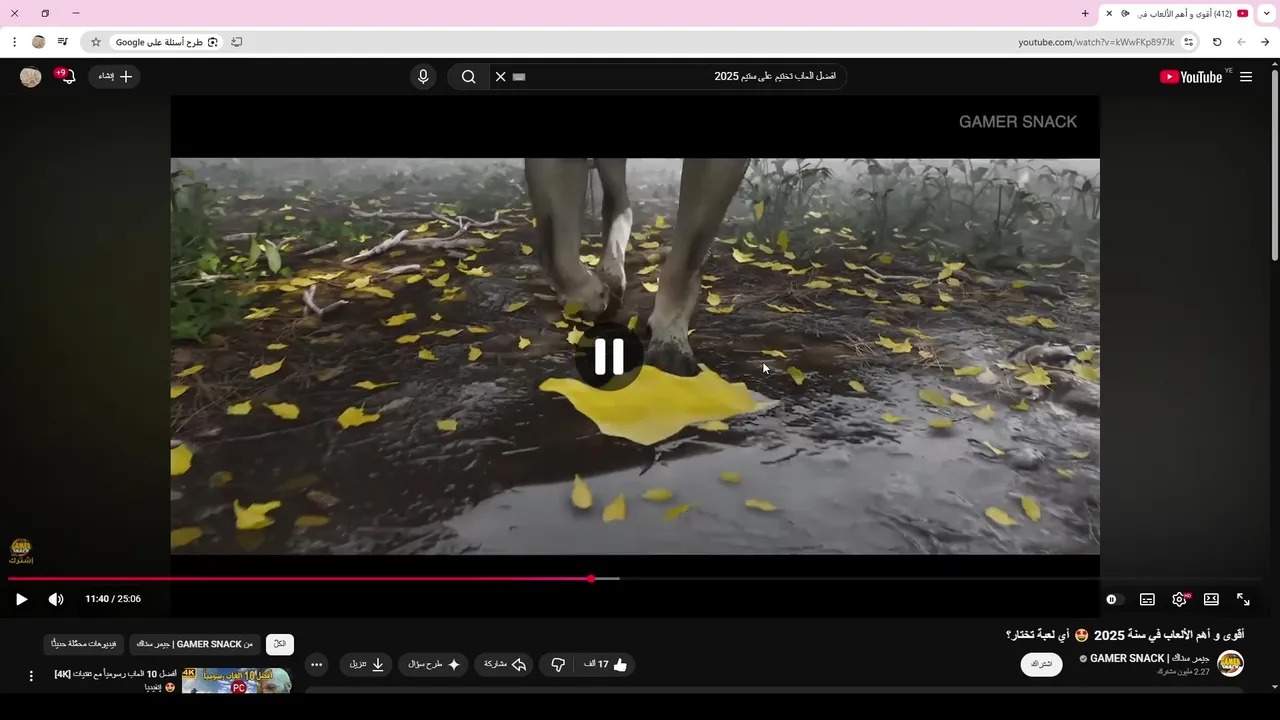Click the GAMER SNACK subscribe watermark in the video
Viewport: 1280px width, 720px height.
coord(21,552)
